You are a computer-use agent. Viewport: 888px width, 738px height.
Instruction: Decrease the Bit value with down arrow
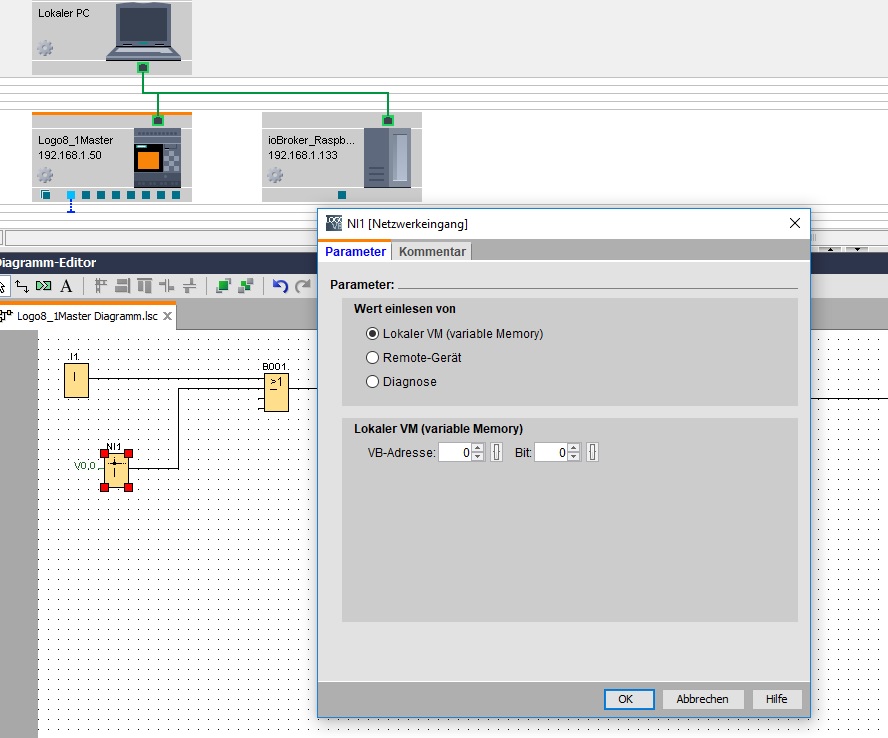pos(574,457)
